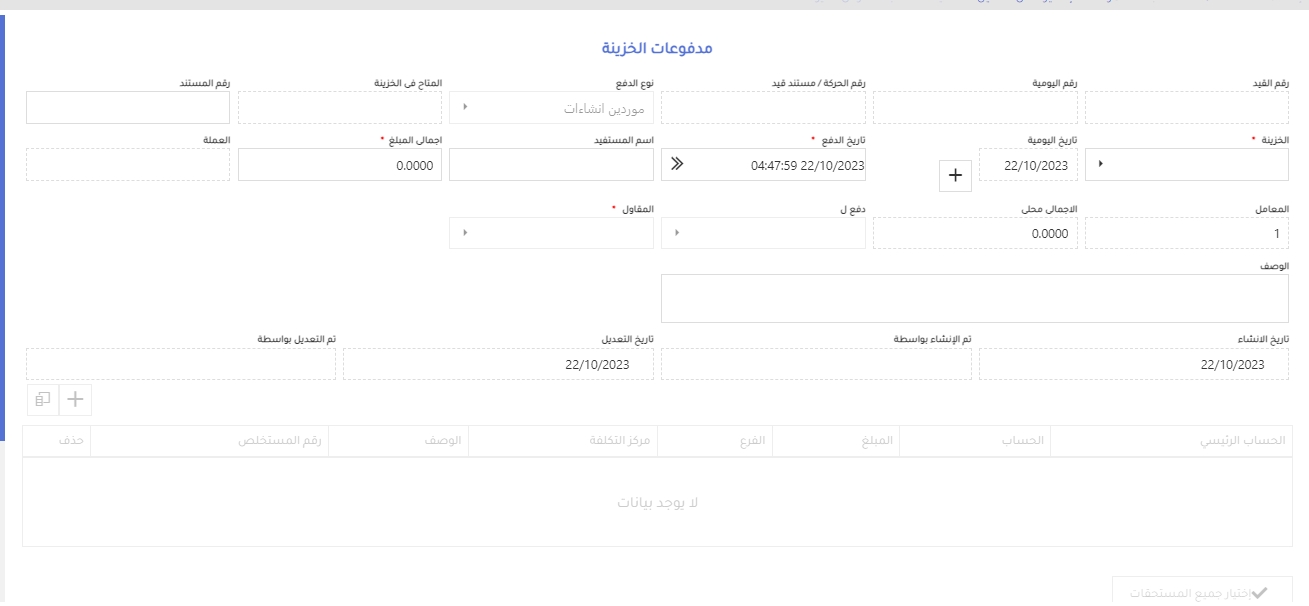Click the add row plus icon above the grid
The image size is (1309, 606).
tap(76, 399)
